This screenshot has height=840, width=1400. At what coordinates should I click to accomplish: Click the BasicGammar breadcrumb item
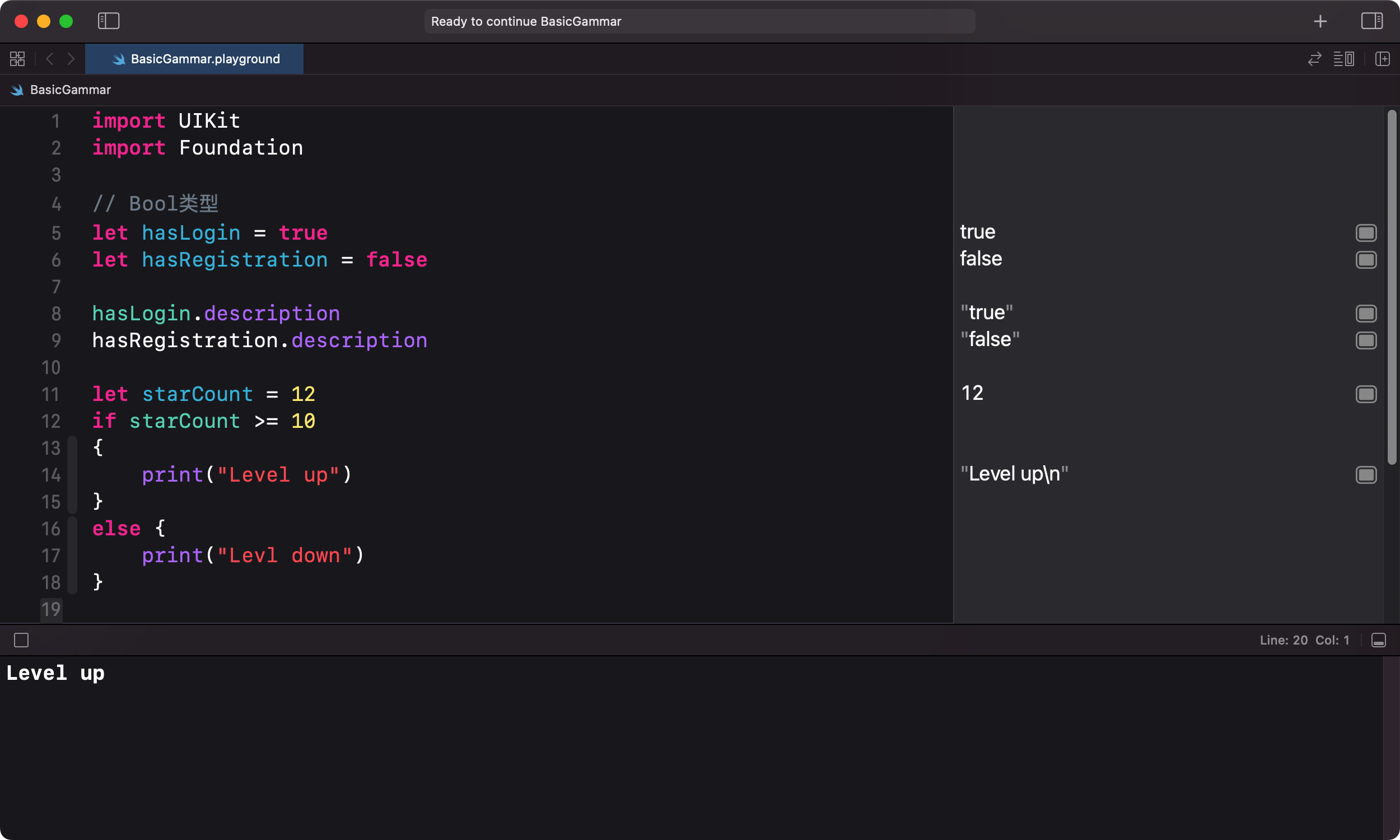70,90
